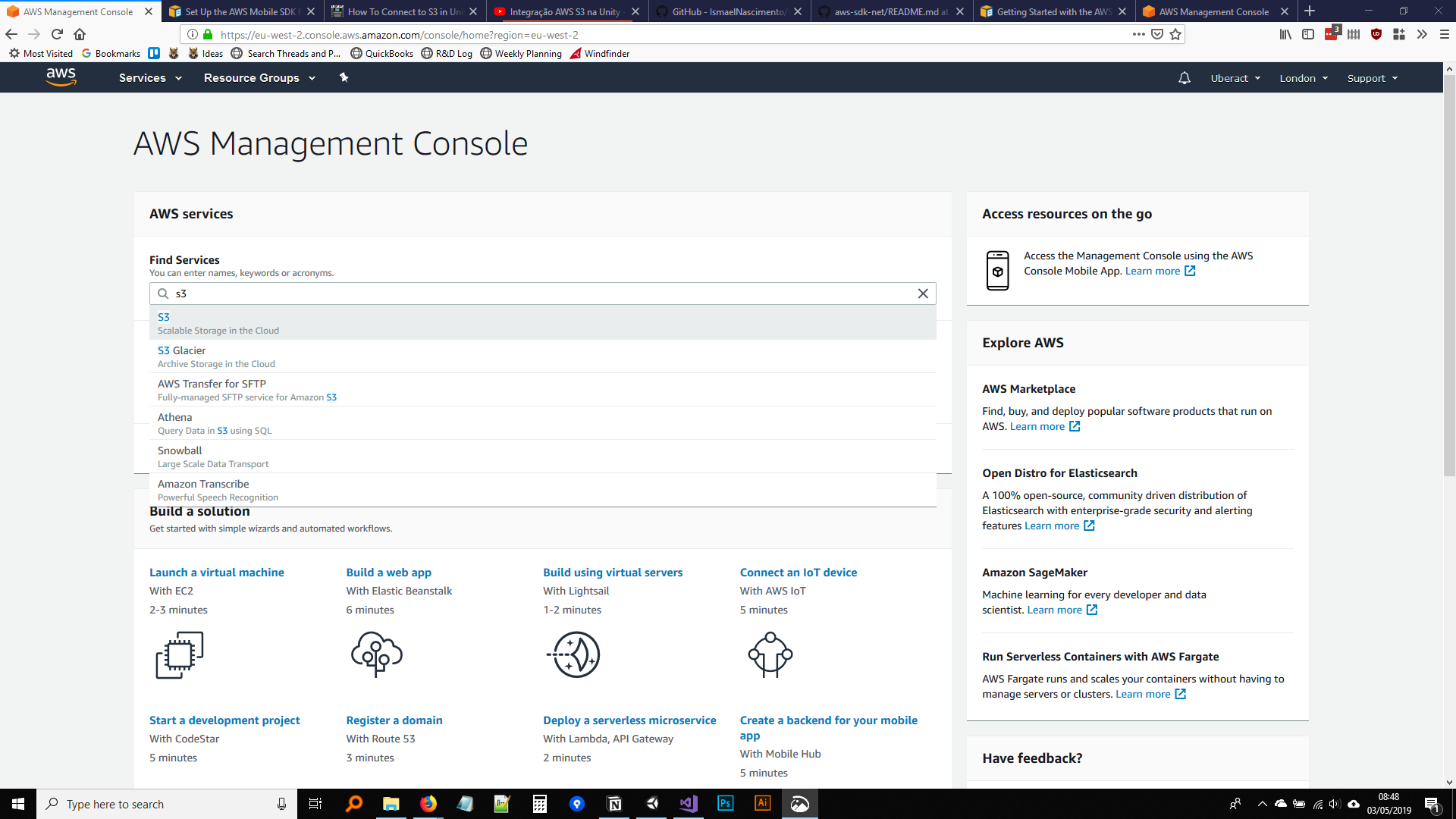This screenshot has height=819, width=1456.
Task: Switch to 'How To Connect to S3 in Unity' tab
Action: pos(405,11)
